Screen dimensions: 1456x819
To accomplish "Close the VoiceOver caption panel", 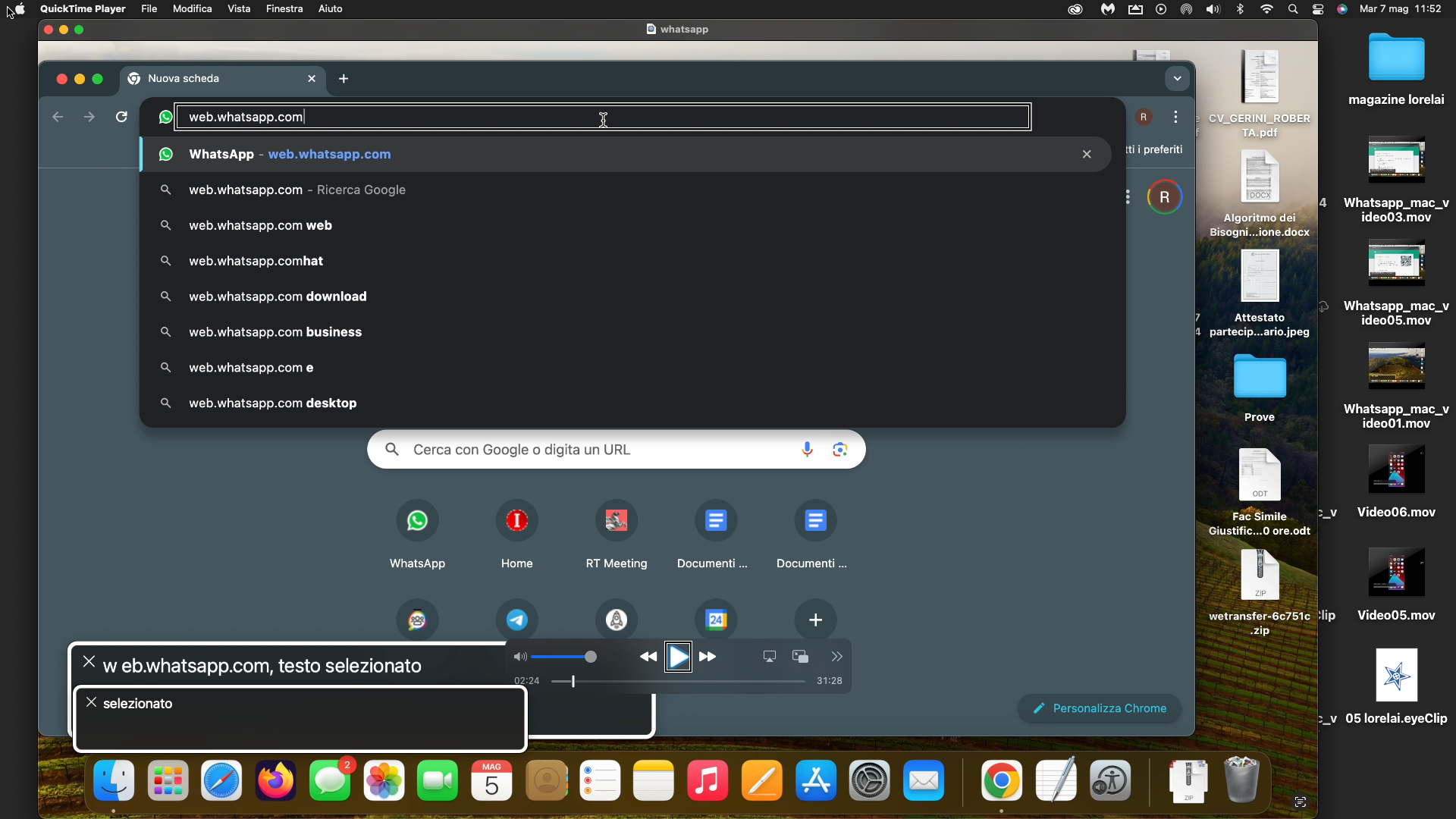I will point(89,661).
